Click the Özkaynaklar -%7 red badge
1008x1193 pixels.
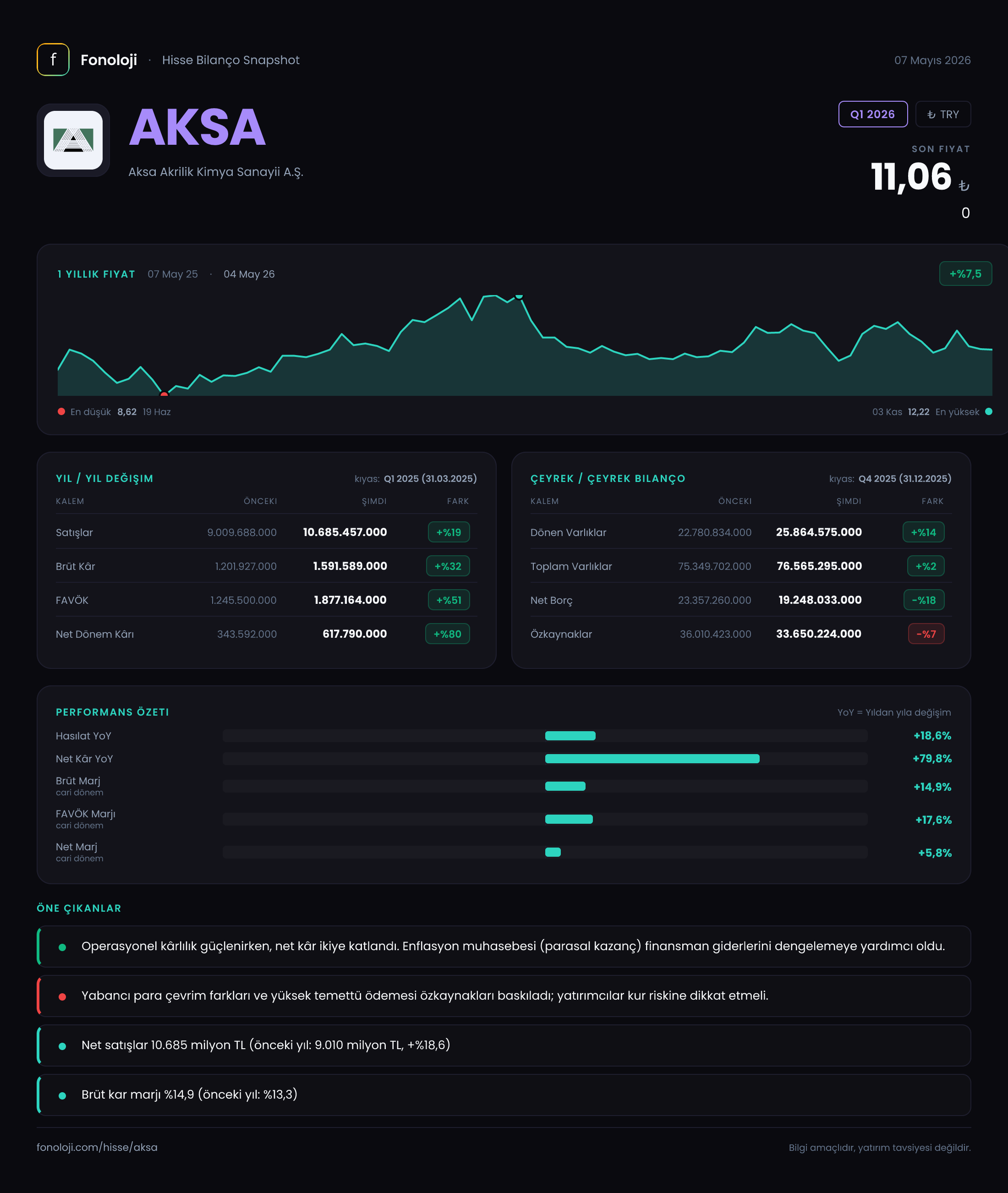click(926, 634)
